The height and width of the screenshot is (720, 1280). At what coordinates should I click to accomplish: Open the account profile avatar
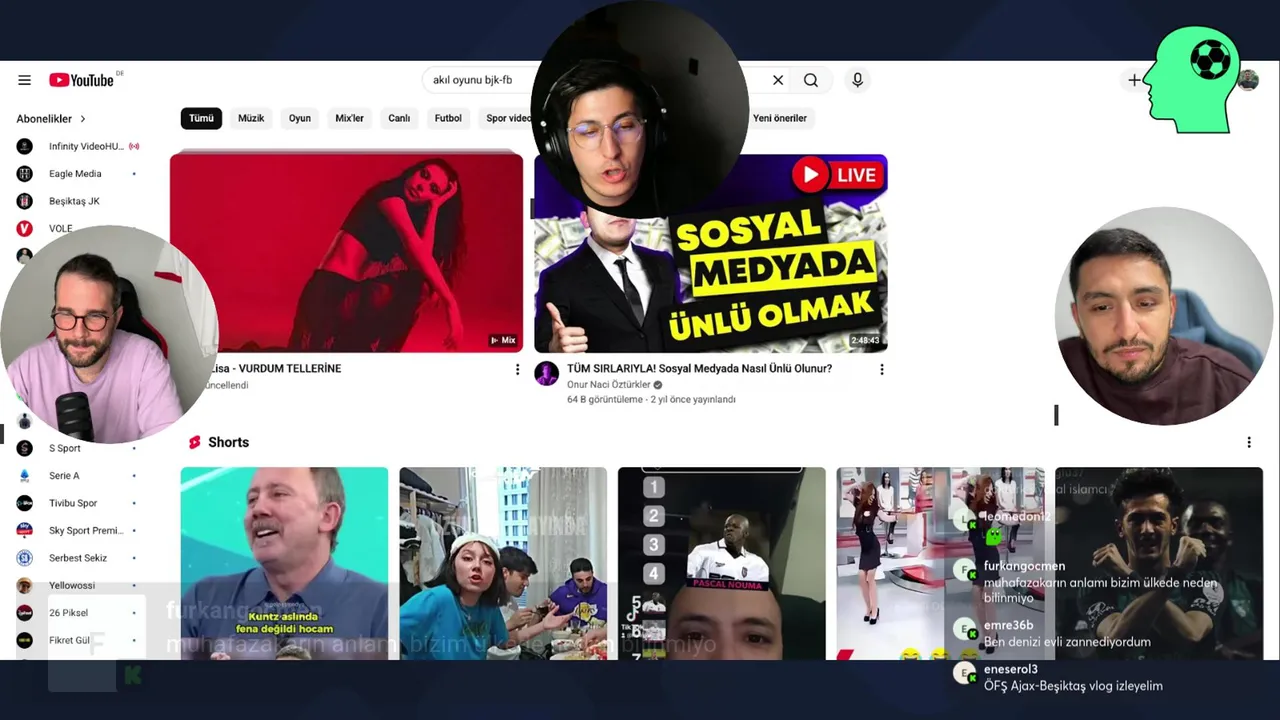pos(1248,80)
